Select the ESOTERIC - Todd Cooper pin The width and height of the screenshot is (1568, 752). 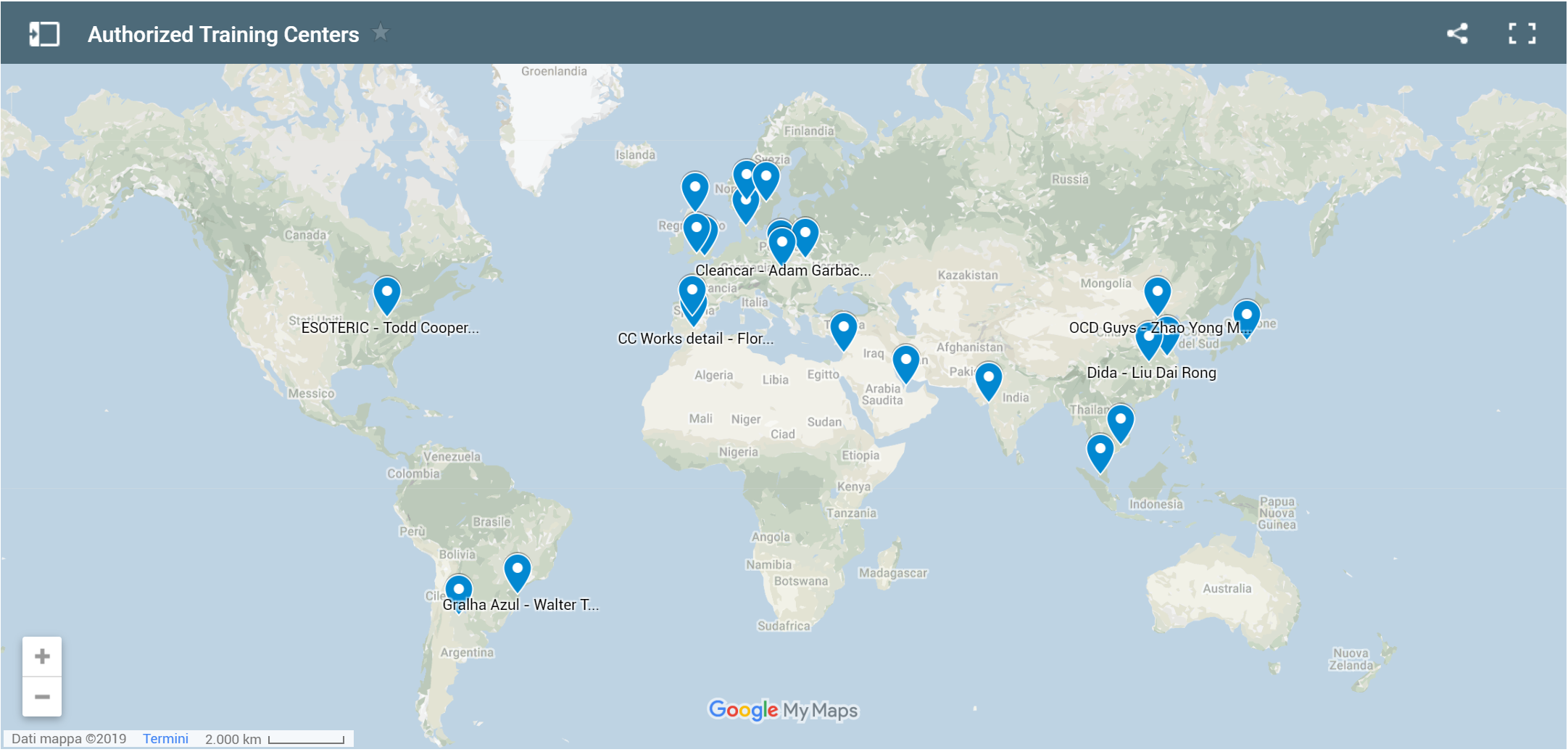point(387,294)
